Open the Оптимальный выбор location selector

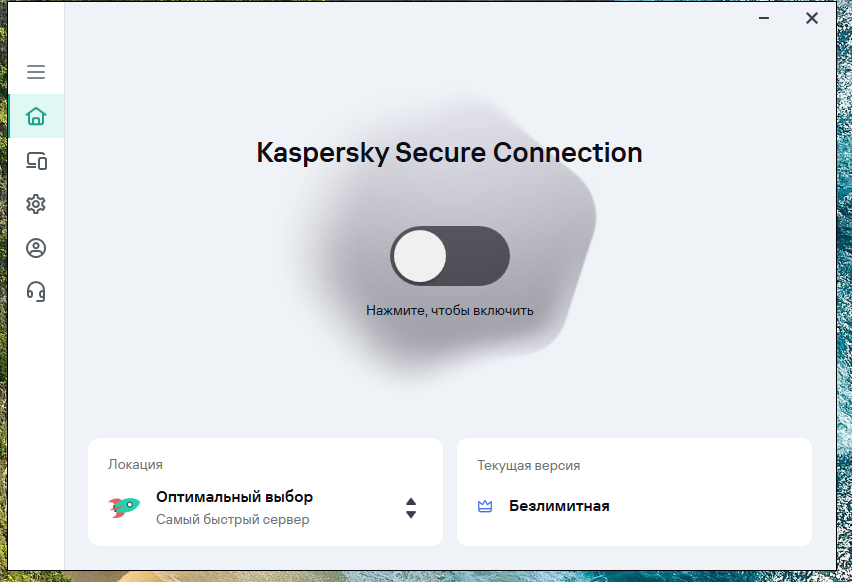point(234,497)
